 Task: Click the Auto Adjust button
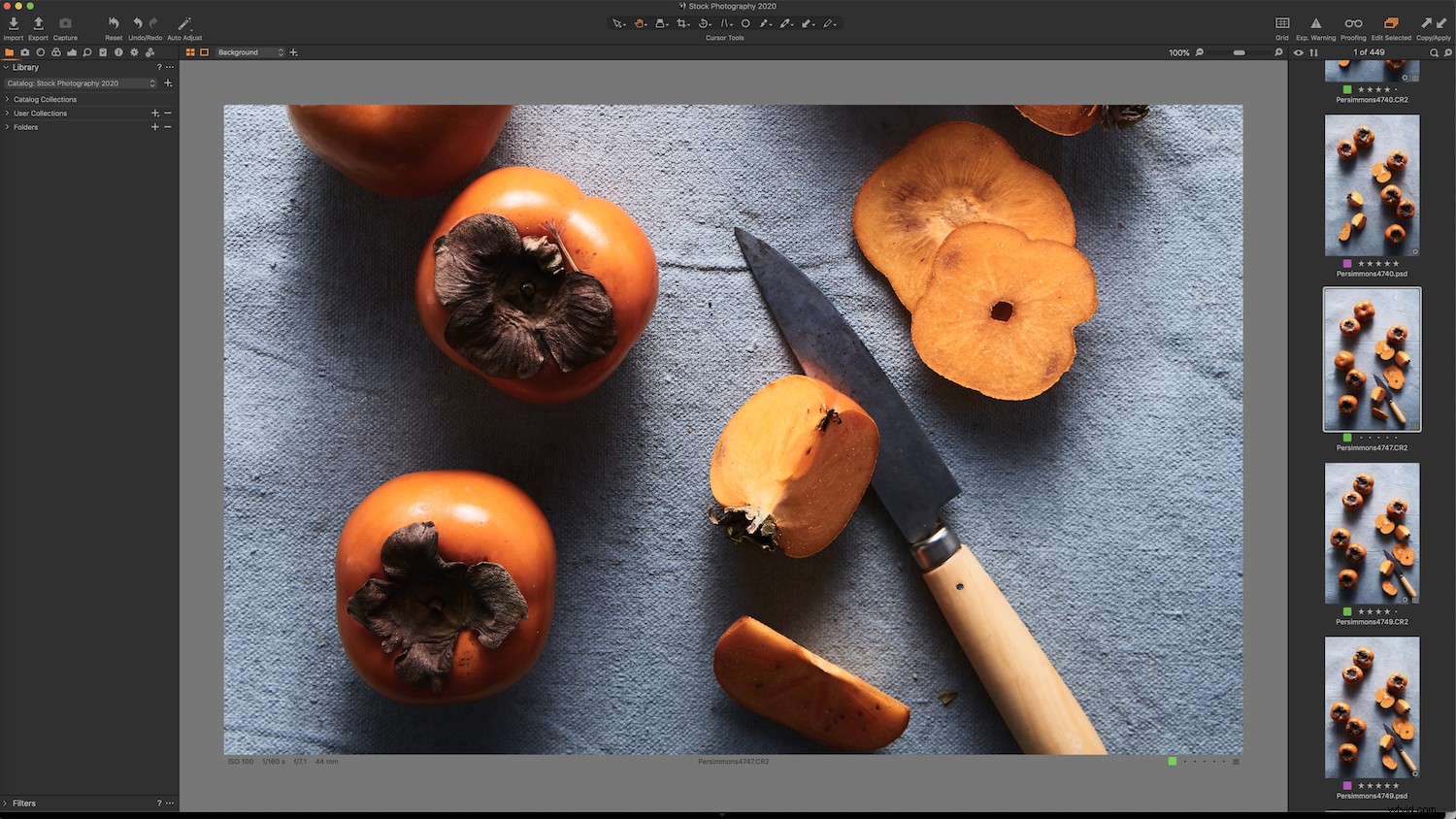pyautogui.click(x=183, y=26)
